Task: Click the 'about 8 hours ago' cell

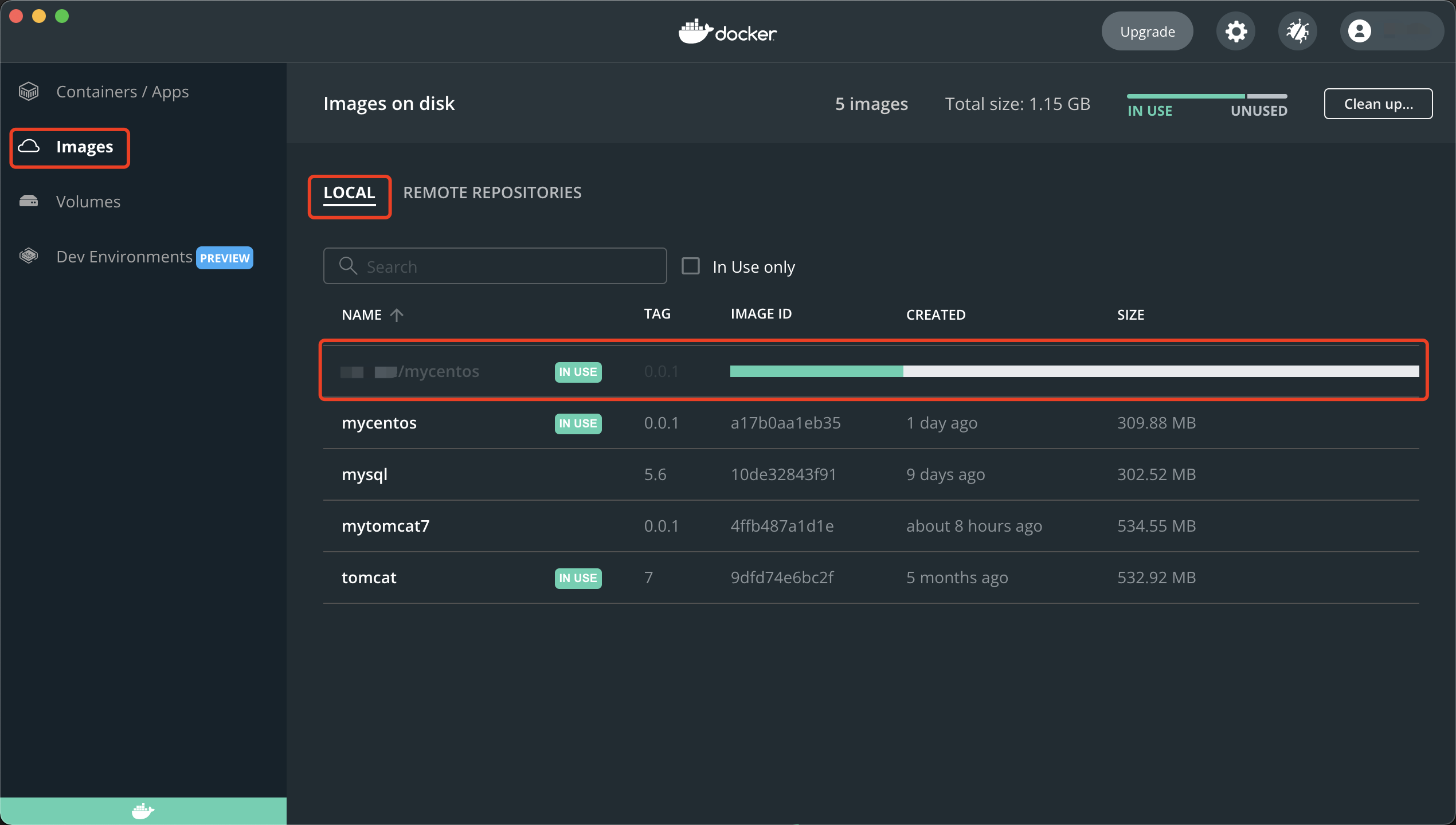Action: (x=974, y=526)
